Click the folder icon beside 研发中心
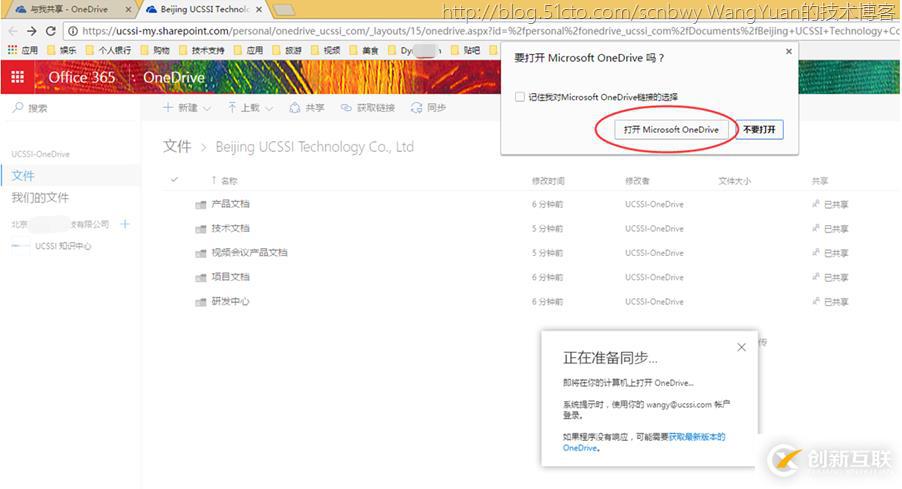Viewport: 902px width, 489px height. 201,302
